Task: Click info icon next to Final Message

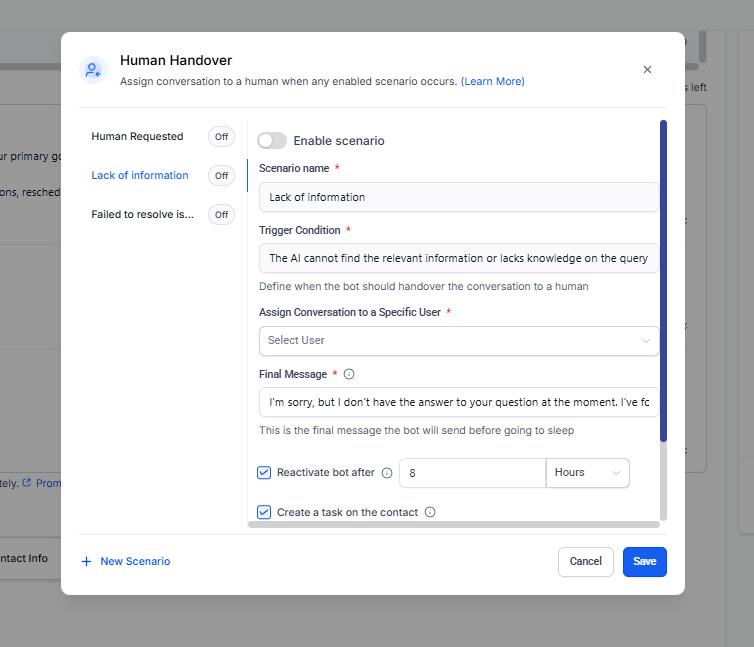Action: point(349,374)
